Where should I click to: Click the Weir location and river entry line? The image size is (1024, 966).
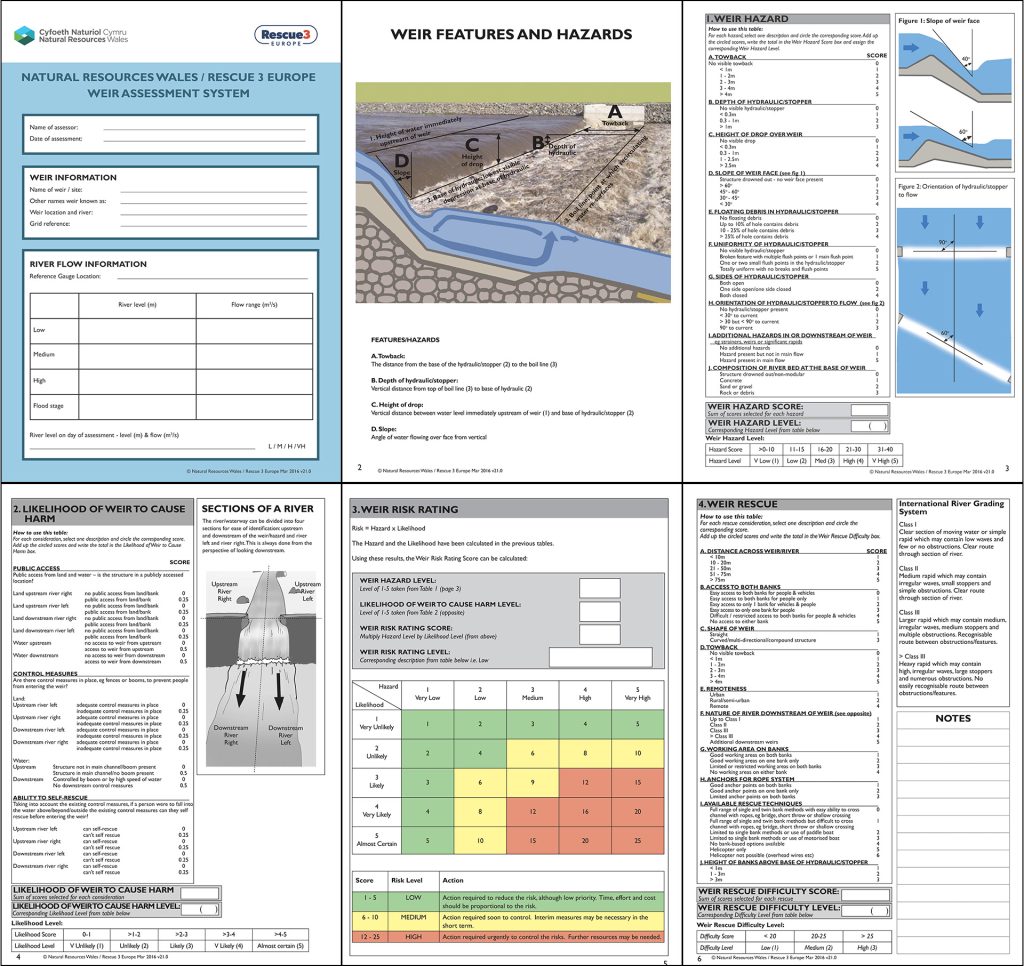[214, 214]
